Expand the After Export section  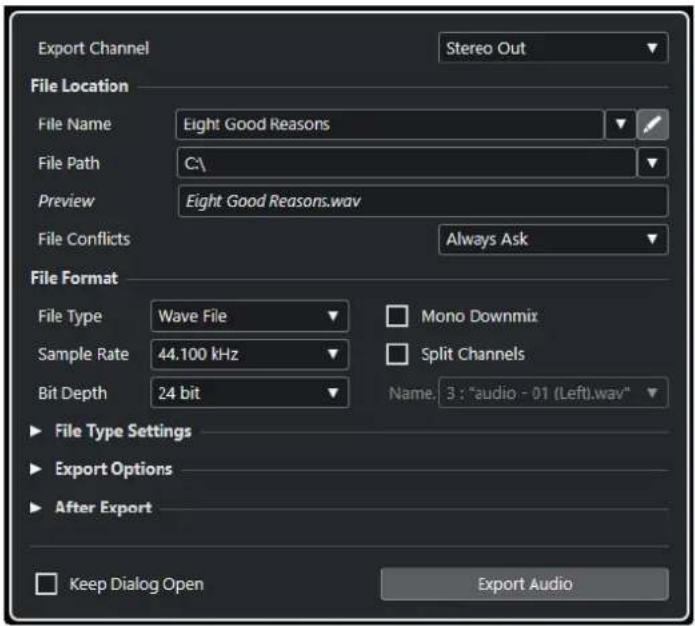pos(35,508)
